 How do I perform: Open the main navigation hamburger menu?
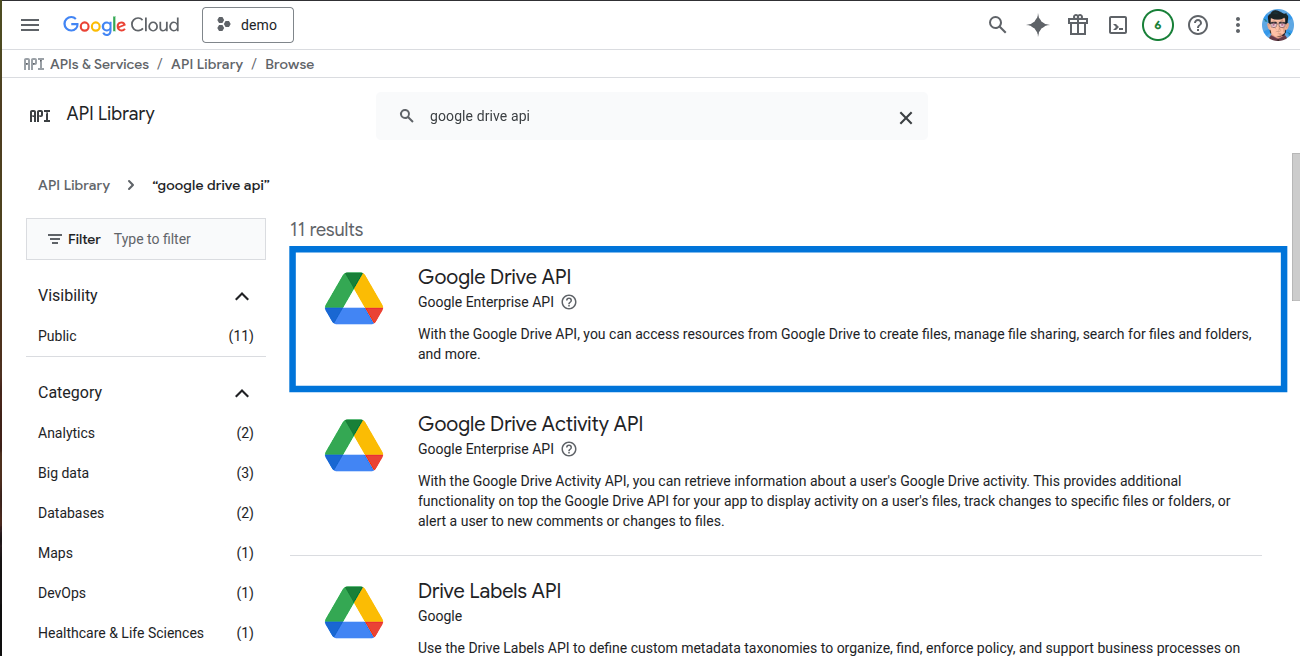30,25
